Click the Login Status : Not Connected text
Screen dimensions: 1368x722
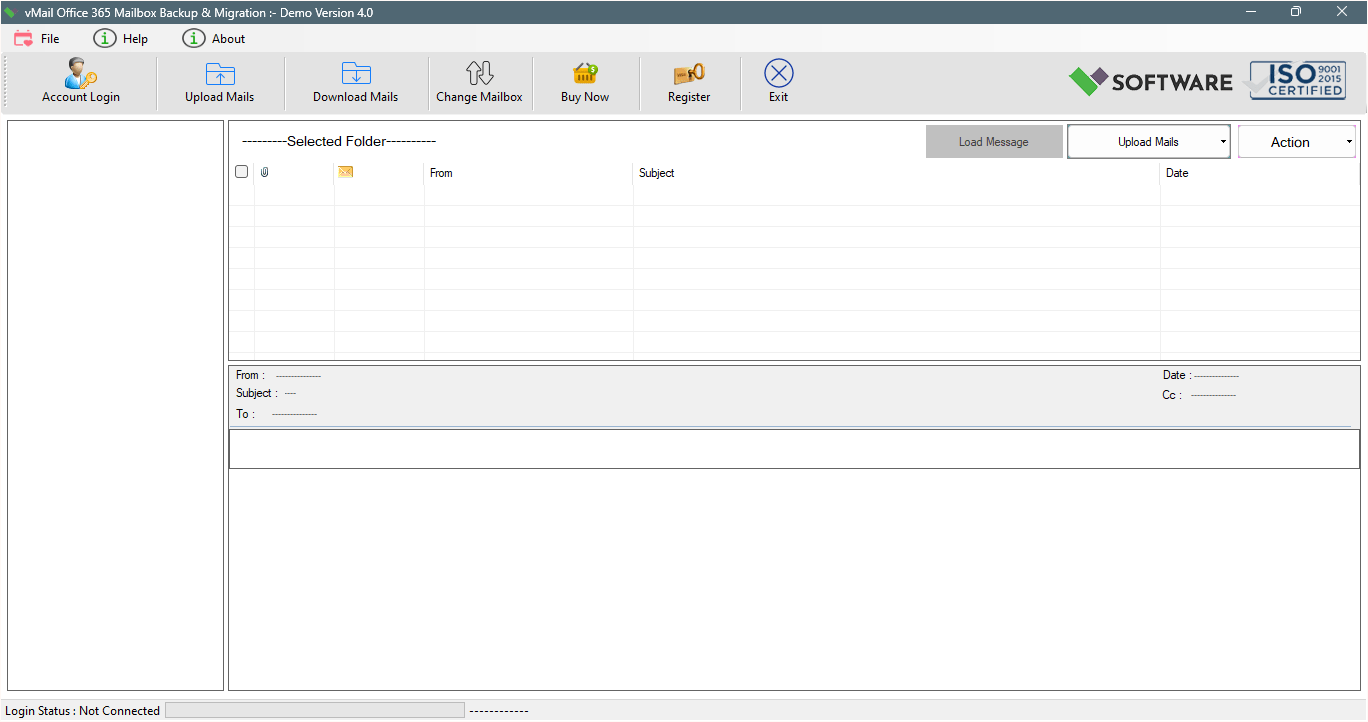coord(82,711)
